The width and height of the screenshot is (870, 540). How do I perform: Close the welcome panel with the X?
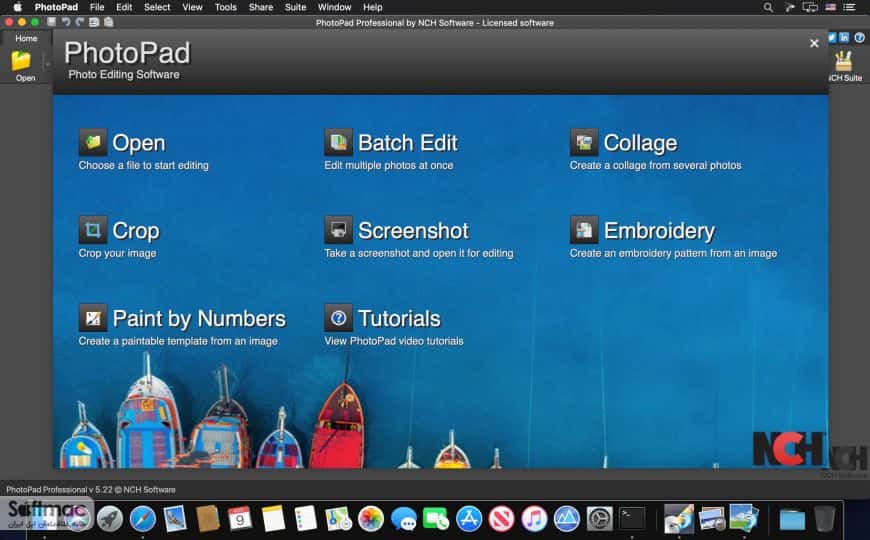[814, 43]
